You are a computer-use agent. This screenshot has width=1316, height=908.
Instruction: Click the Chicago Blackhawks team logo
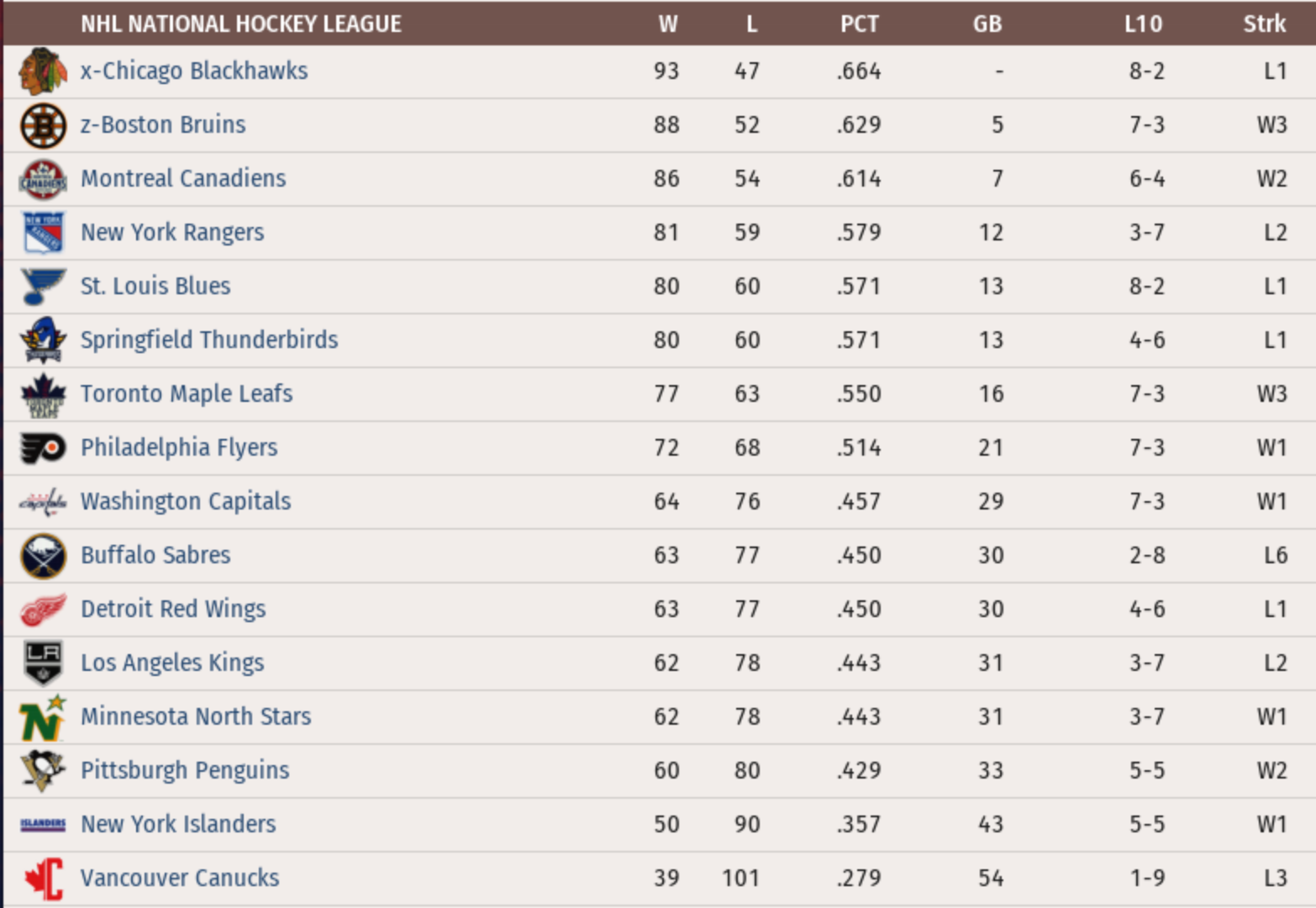(43, 71)
